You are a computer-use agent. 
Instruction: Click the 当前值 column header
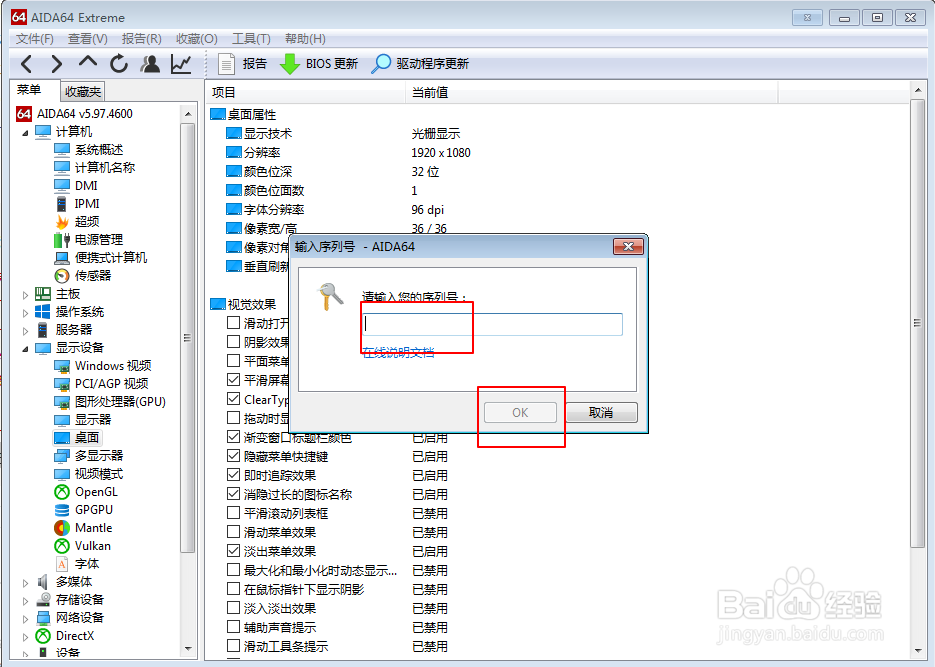click(x=592, y=92)
